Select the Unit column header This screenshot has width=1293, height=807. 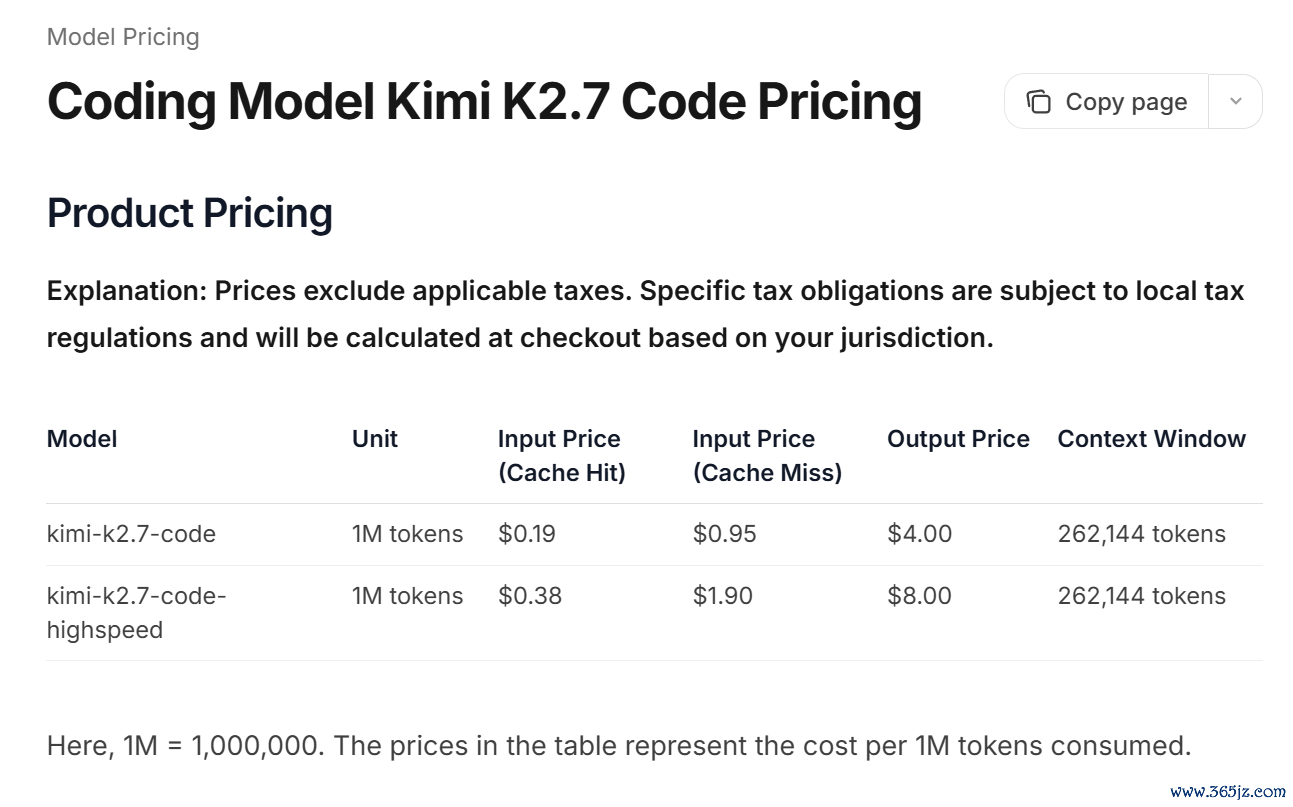pos(375,439)
